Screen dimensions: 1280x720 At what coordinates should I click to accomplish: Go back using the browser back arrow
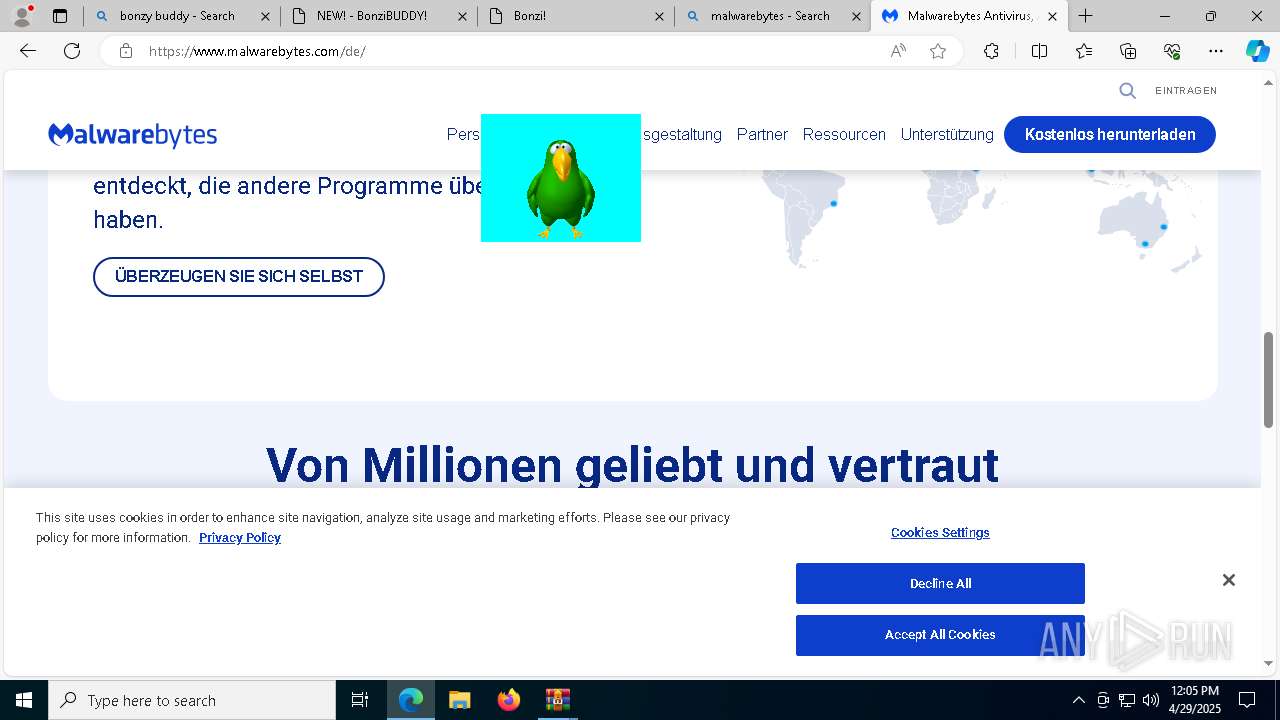pos(28,51)
